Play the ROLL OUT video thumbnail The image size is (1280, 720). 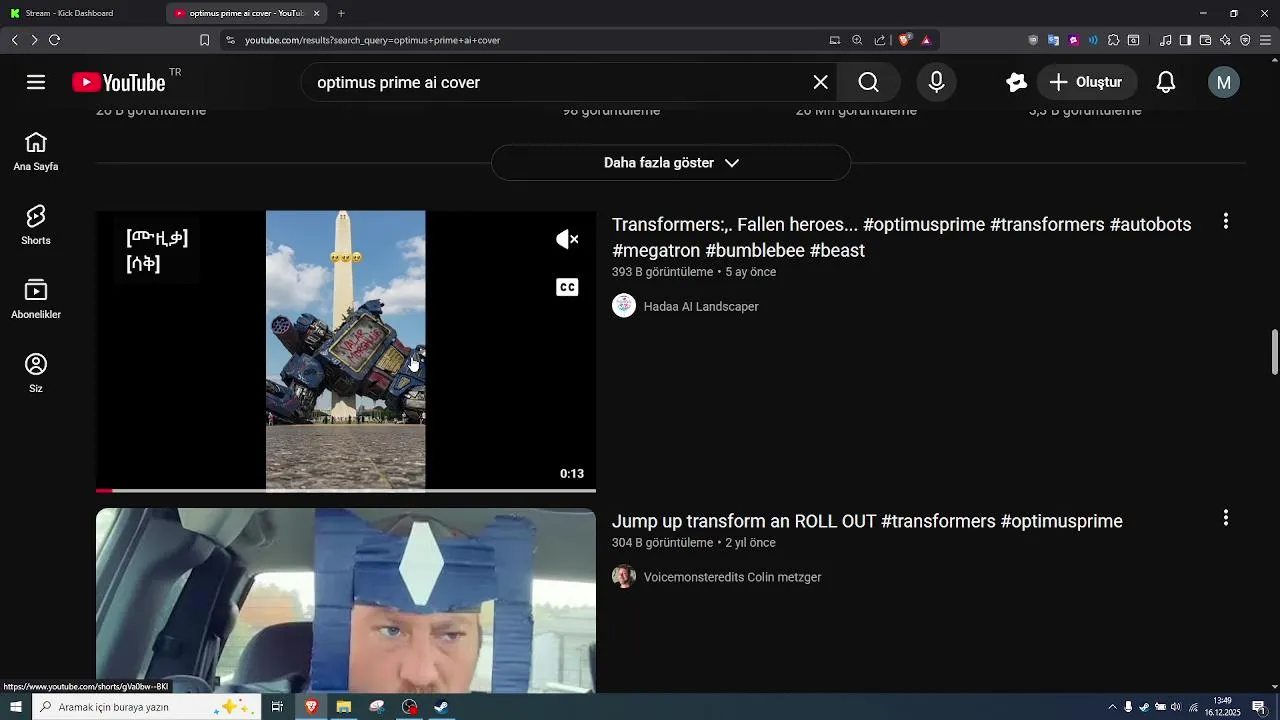[x=346, y=600]
